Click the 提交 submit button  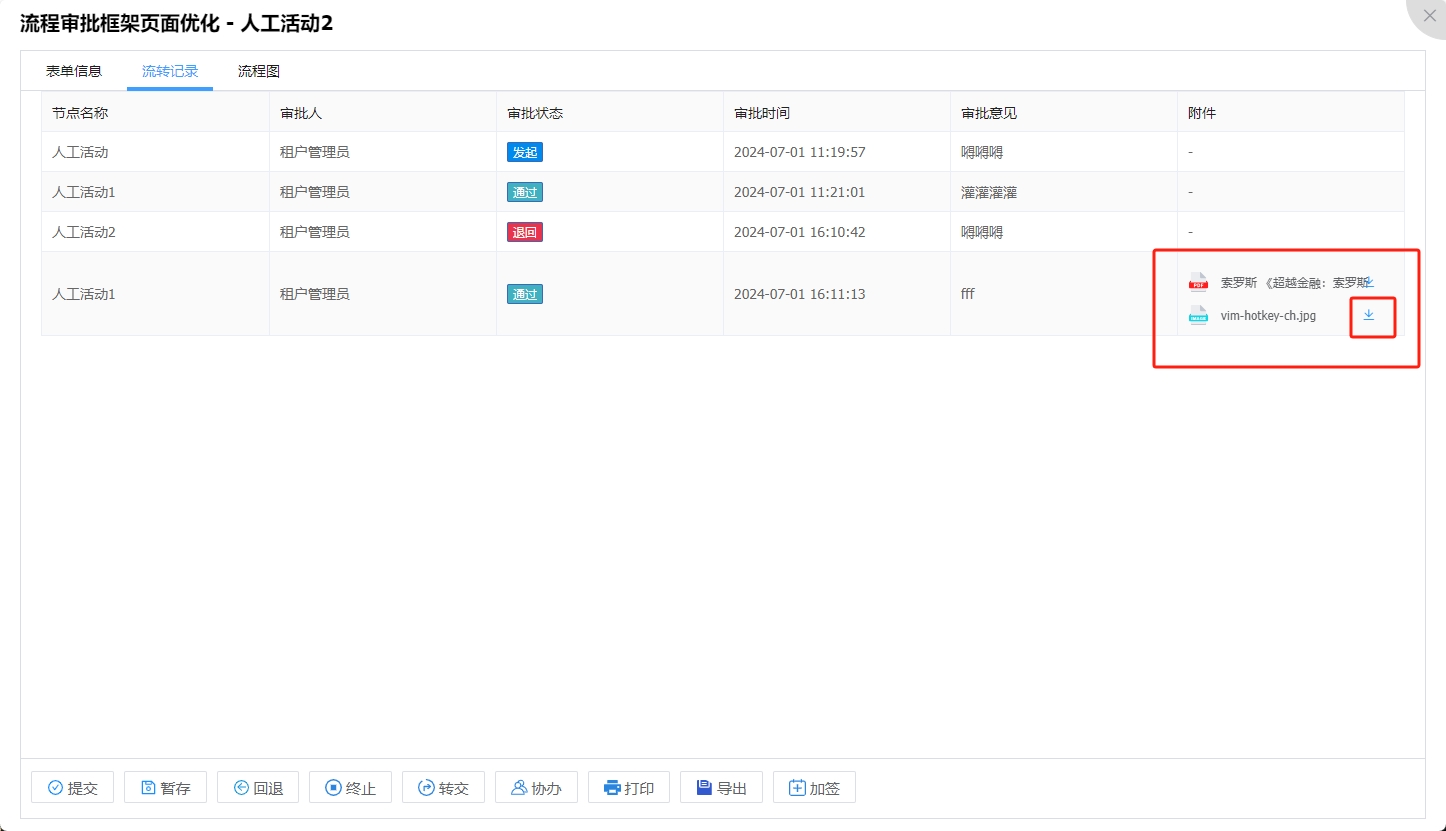72,788
